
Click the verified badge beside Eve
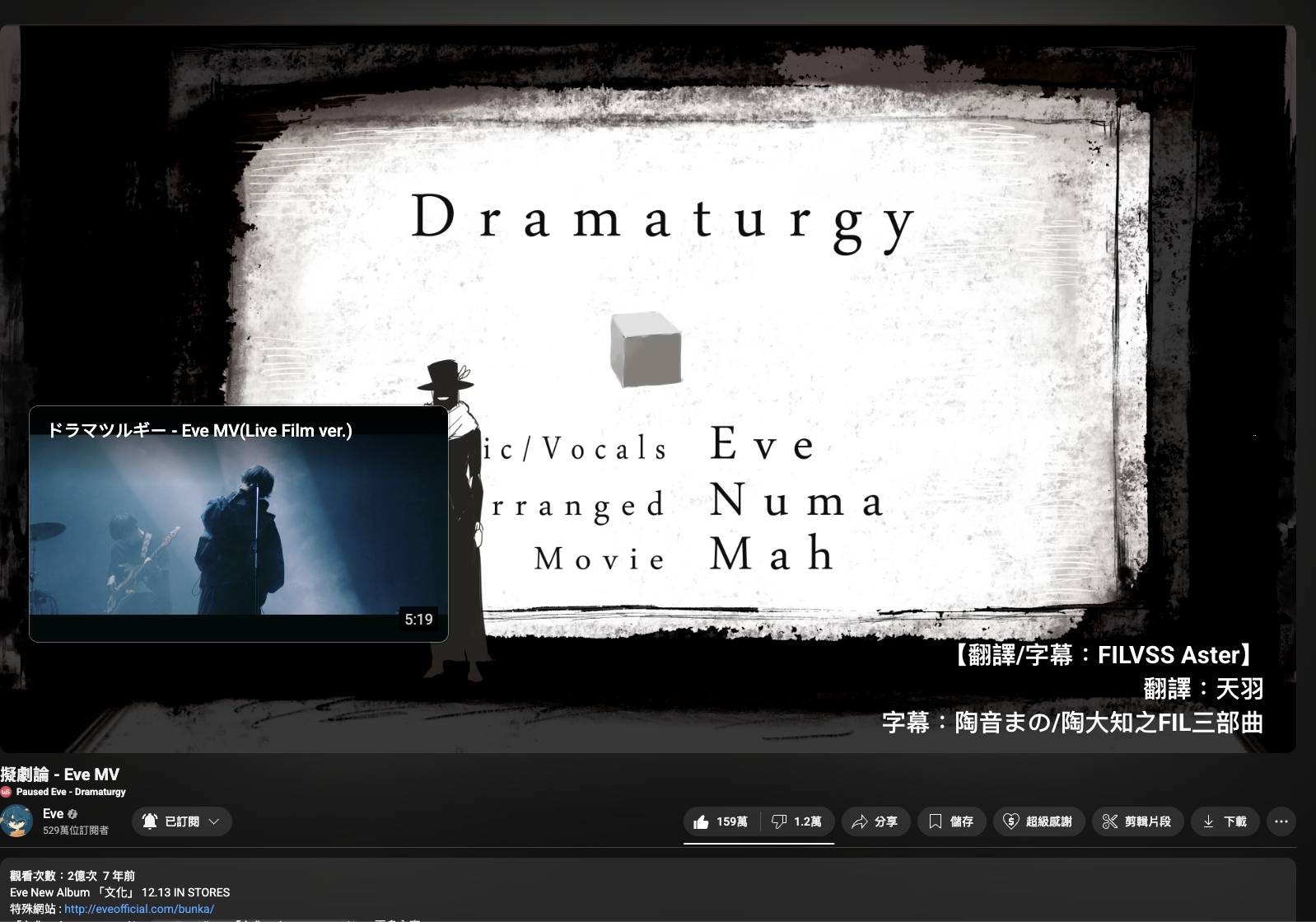pyautogui.click(x=72, y=814)
